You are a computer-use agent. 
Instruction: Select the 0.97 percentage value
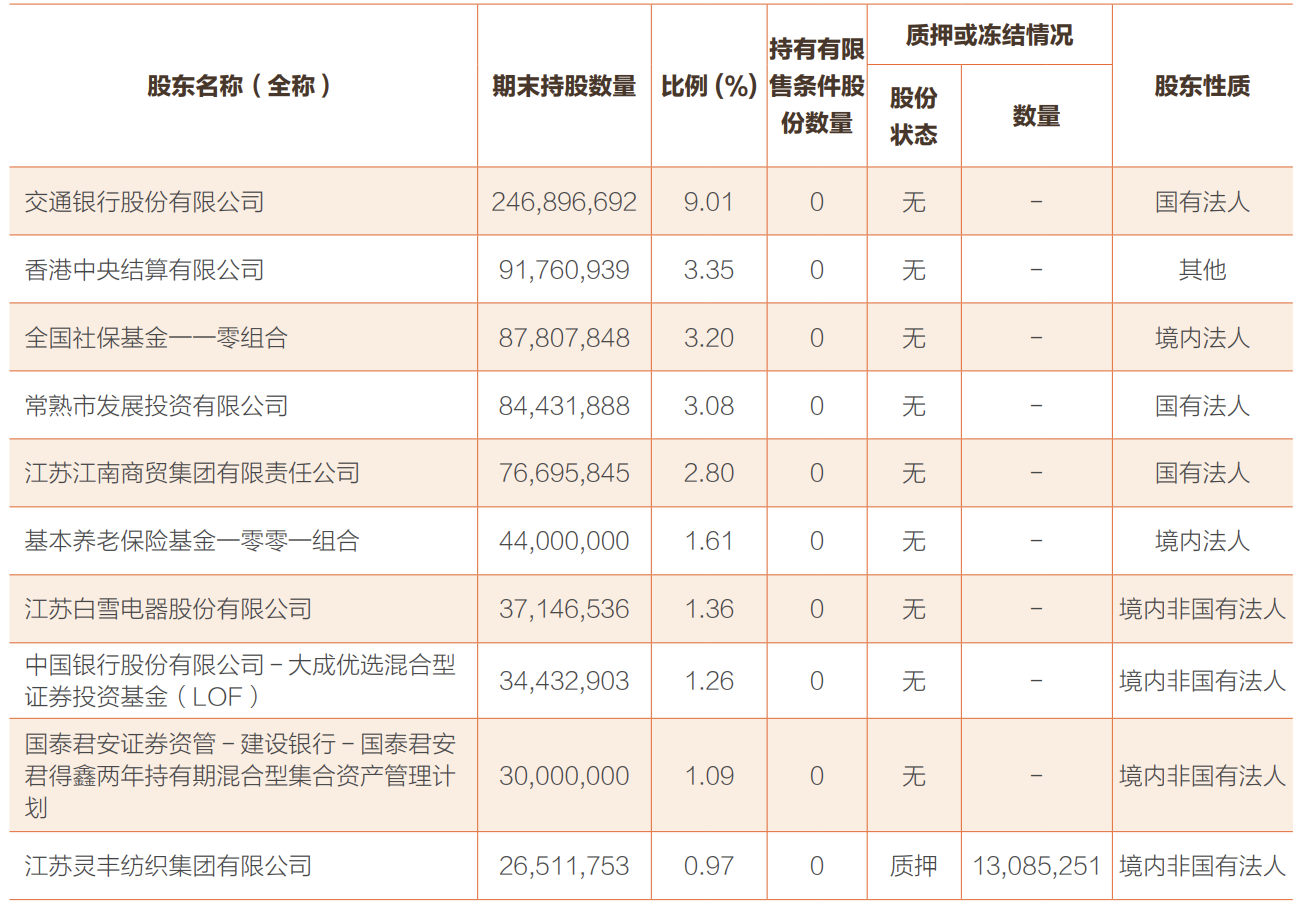point(709,865)
